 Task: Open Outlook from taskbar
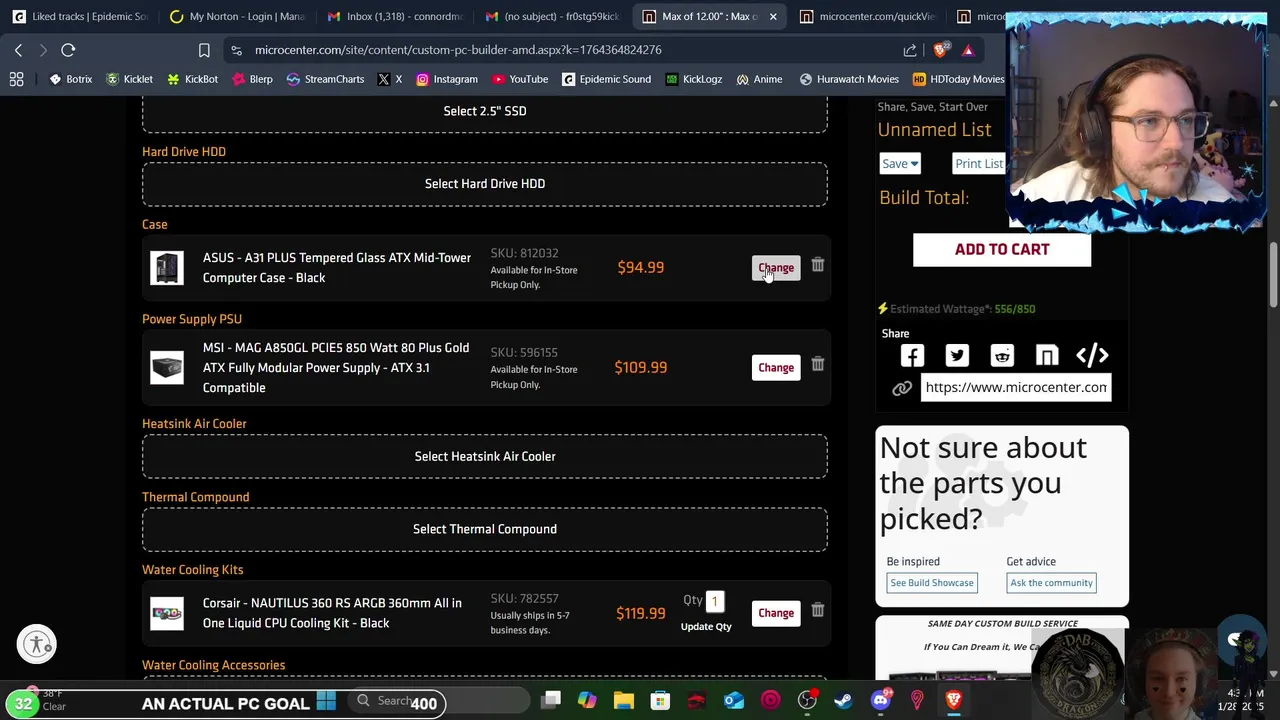[x=734, y=701]
